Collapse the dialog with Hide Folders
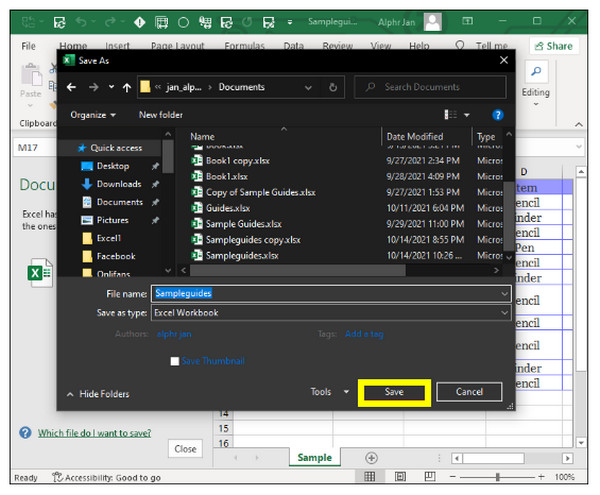This screenshot has height=495, width=600. pos(98,394)
